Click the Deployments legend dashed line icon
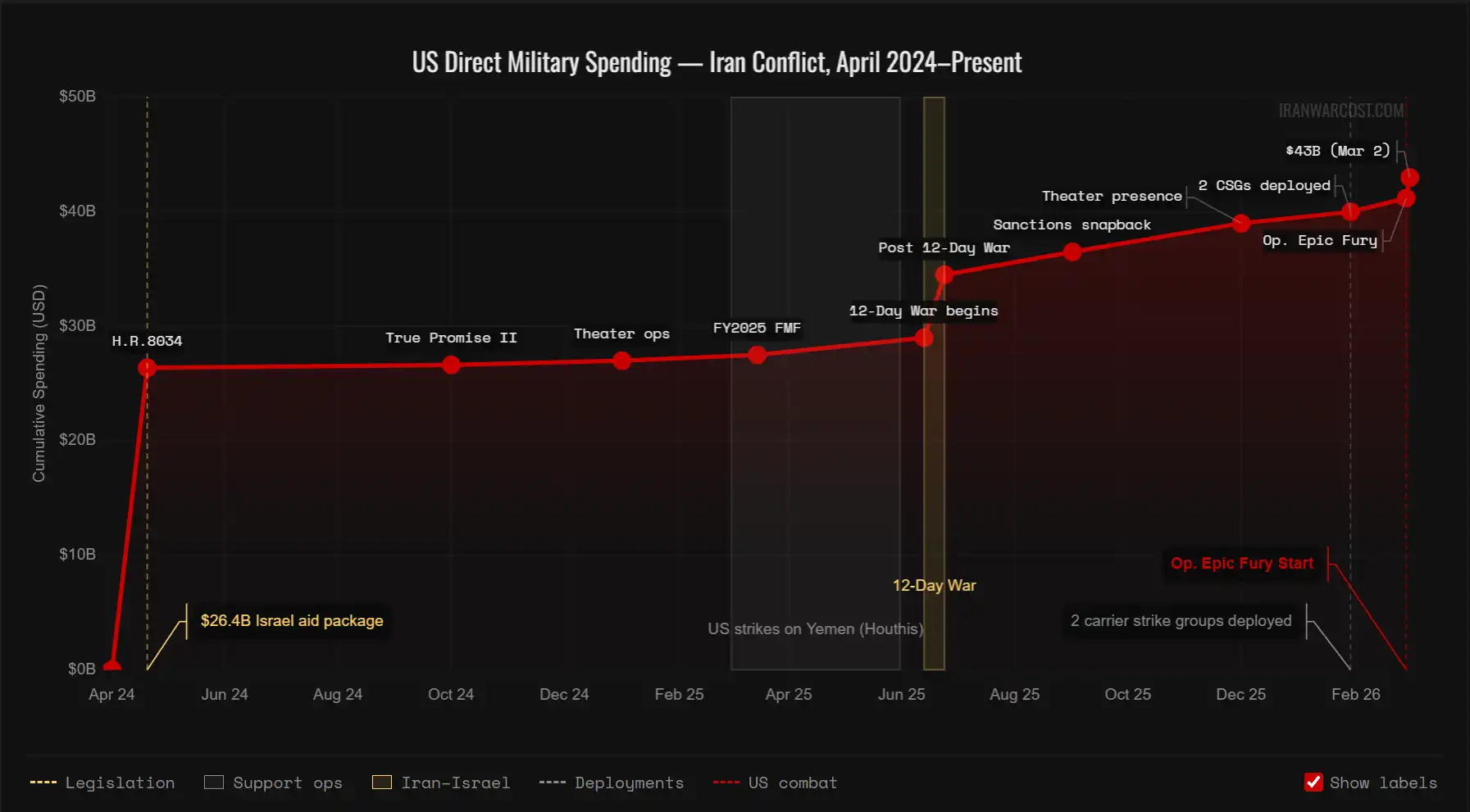 [553, 783]
